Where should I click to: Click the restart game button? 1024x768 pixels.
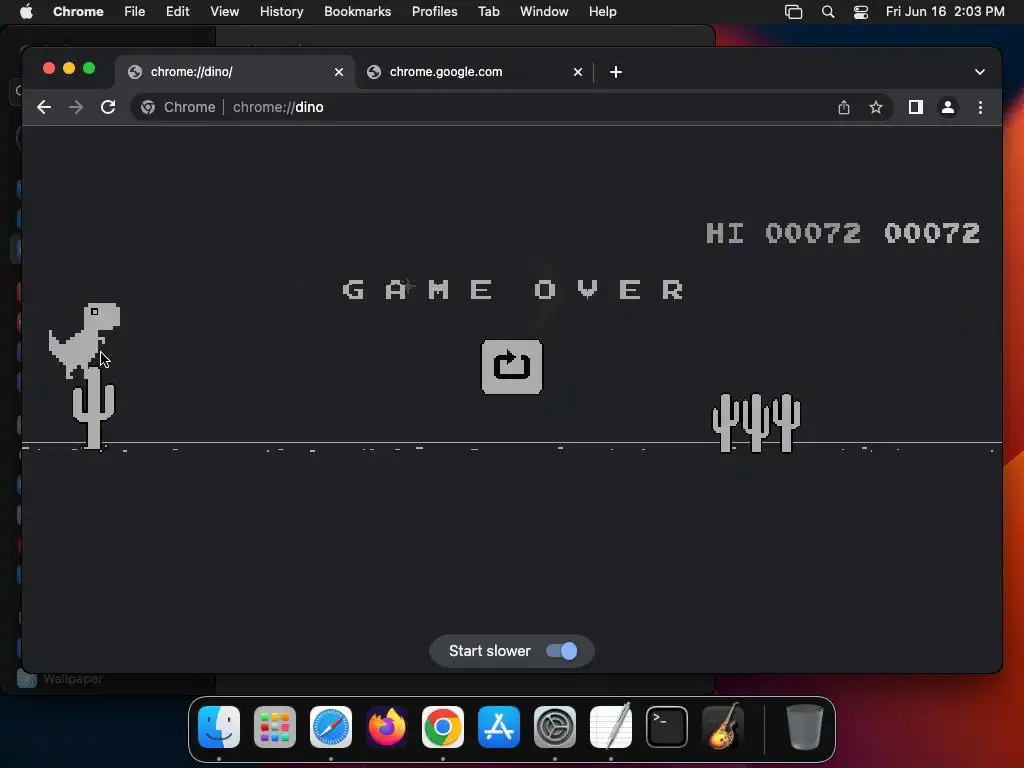(511, 366)
